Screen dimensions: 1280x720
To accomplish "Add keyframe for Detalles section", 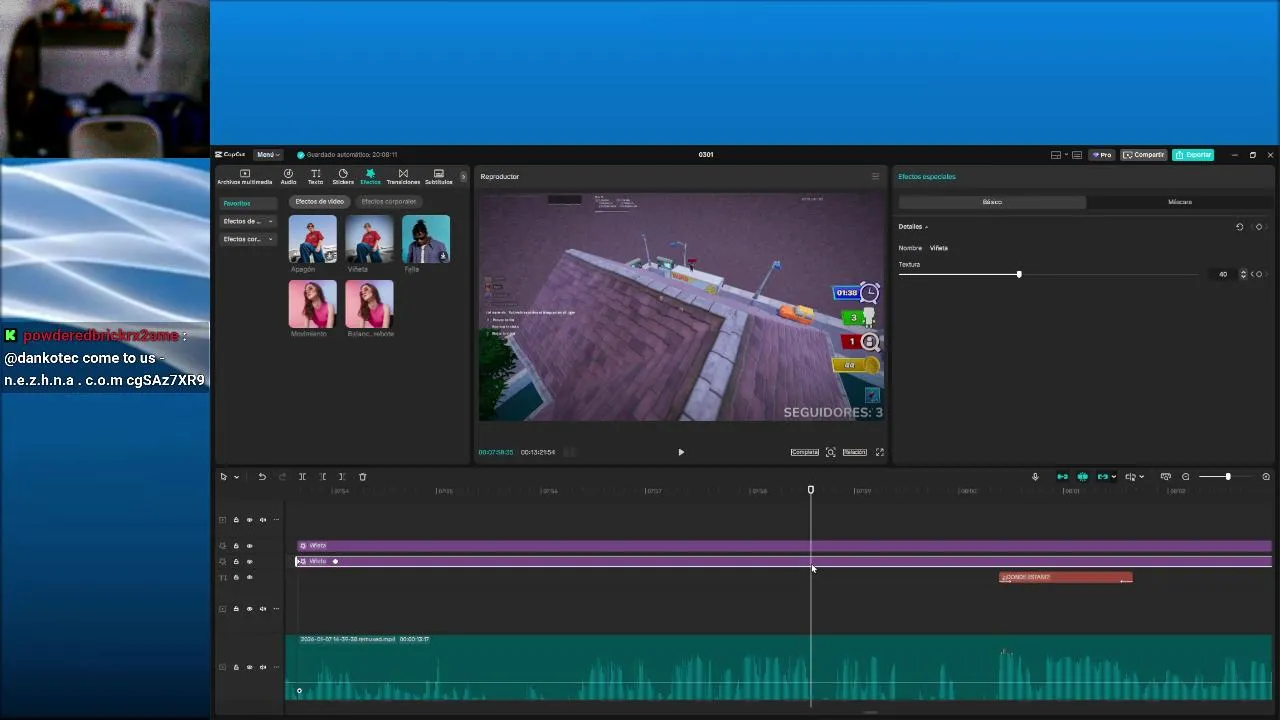I will tap(1259, 227).
